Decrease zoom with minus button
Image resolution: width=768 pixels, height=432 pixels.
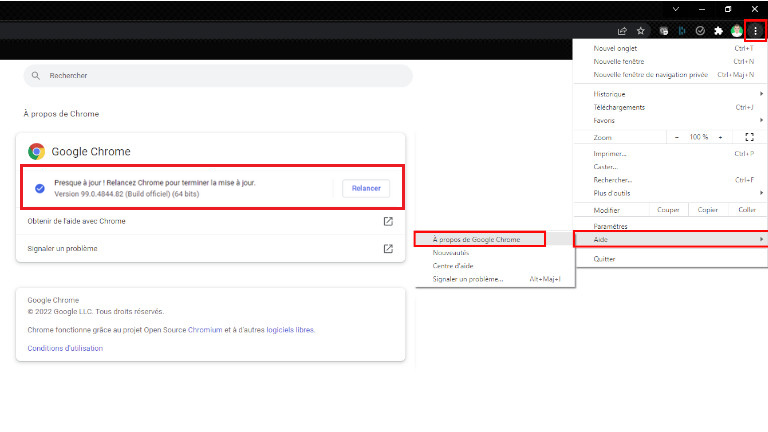pyautogui.click(x=677, y=137)
